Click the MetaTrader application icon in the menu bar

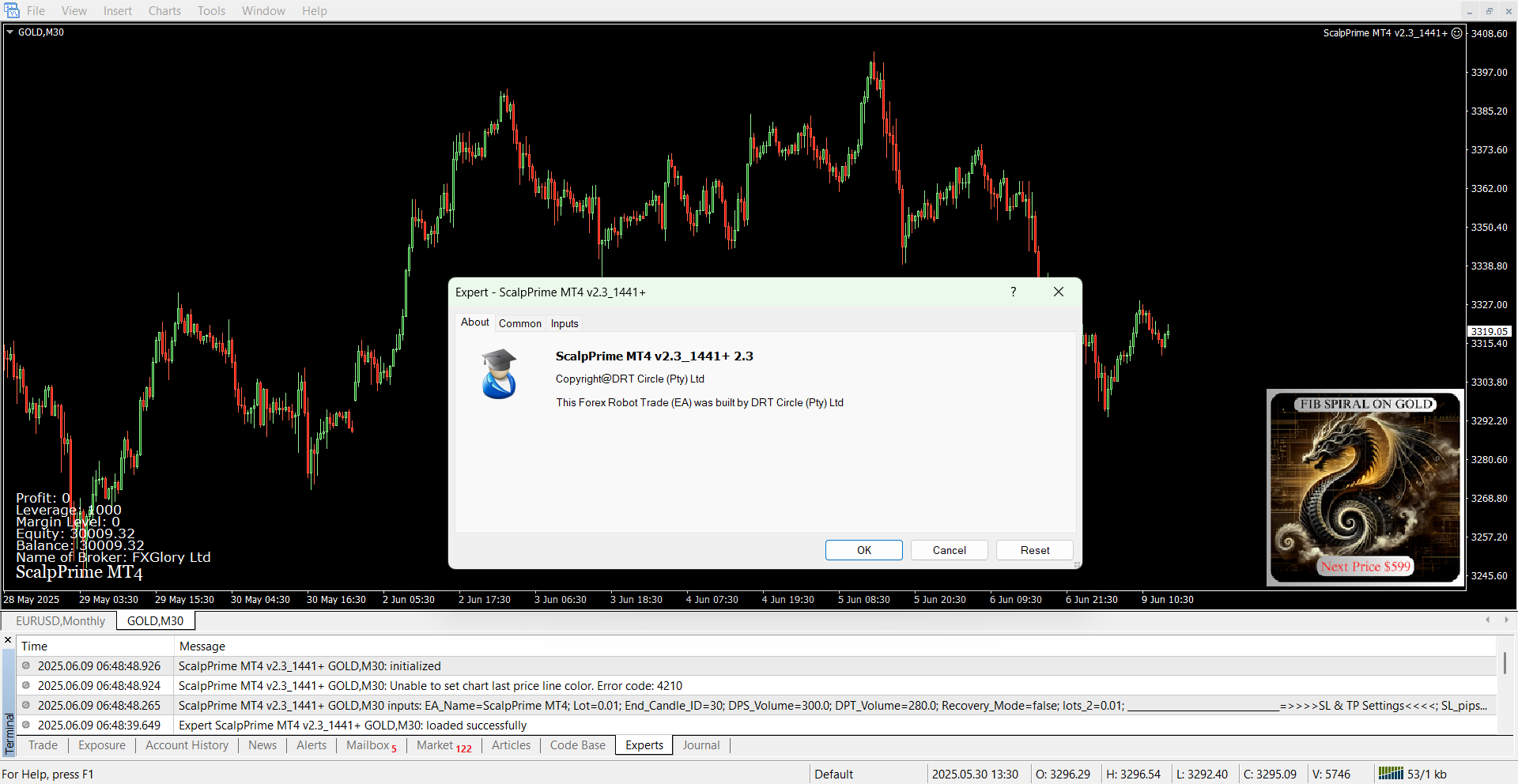12,10
